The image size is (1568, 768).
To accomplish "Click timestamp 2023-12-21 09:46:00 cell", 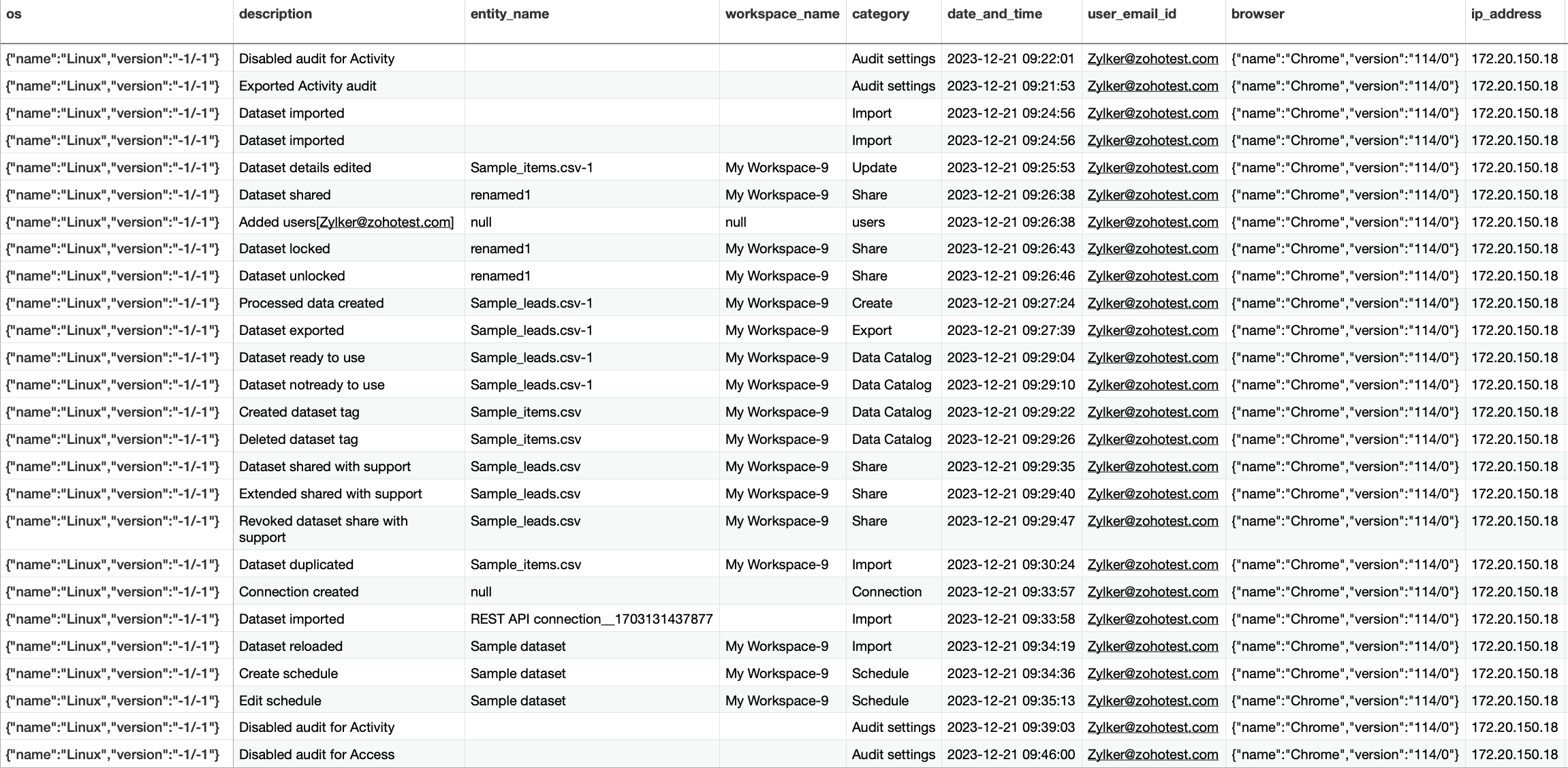I will 1011,754.
